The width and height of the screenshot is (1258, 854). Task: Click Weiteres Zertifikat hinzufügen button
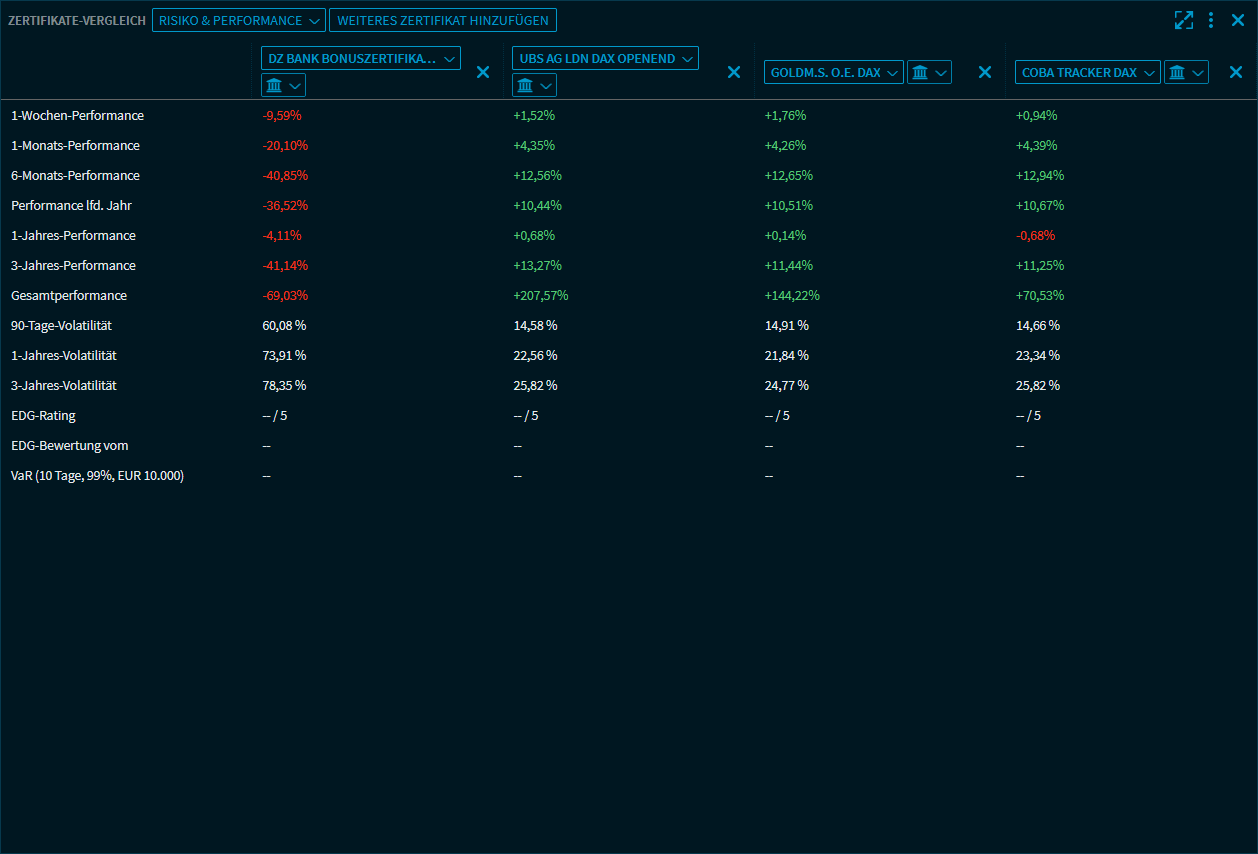pos(443,20)
